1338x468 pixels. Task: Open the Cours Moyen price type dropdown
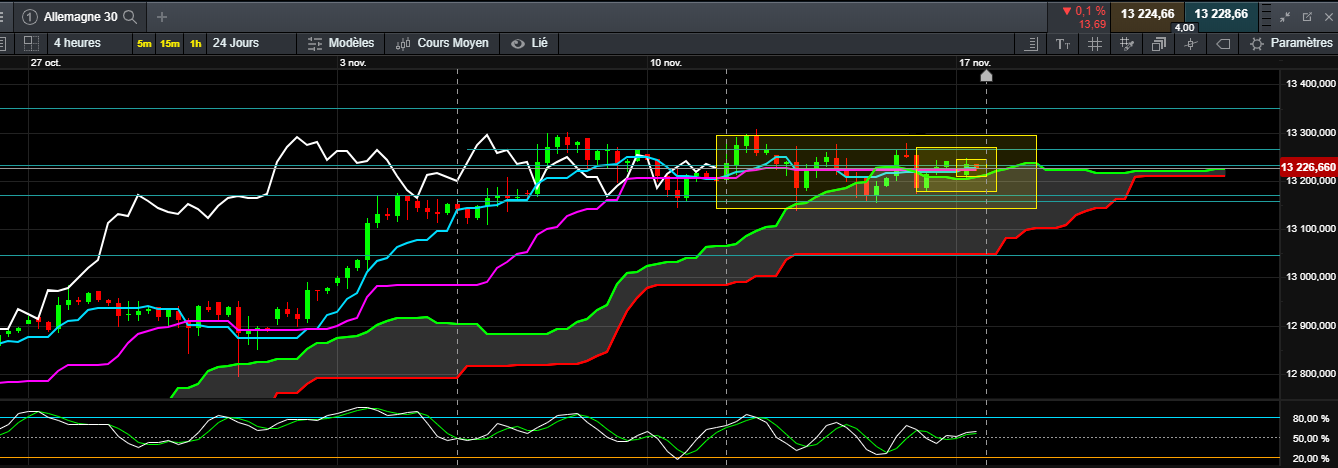(x=443, y=43)
